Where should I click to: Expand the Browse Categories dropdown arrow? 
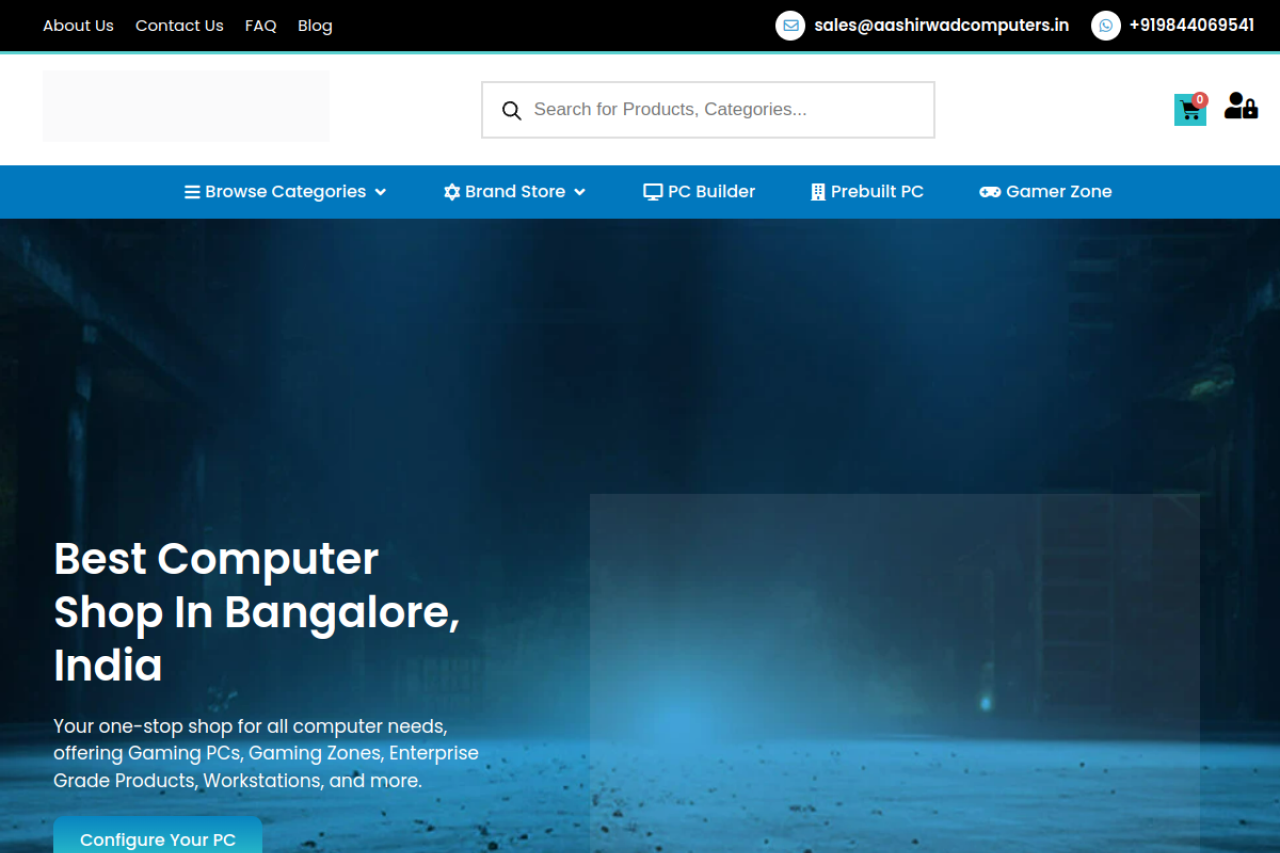[380, 192]
